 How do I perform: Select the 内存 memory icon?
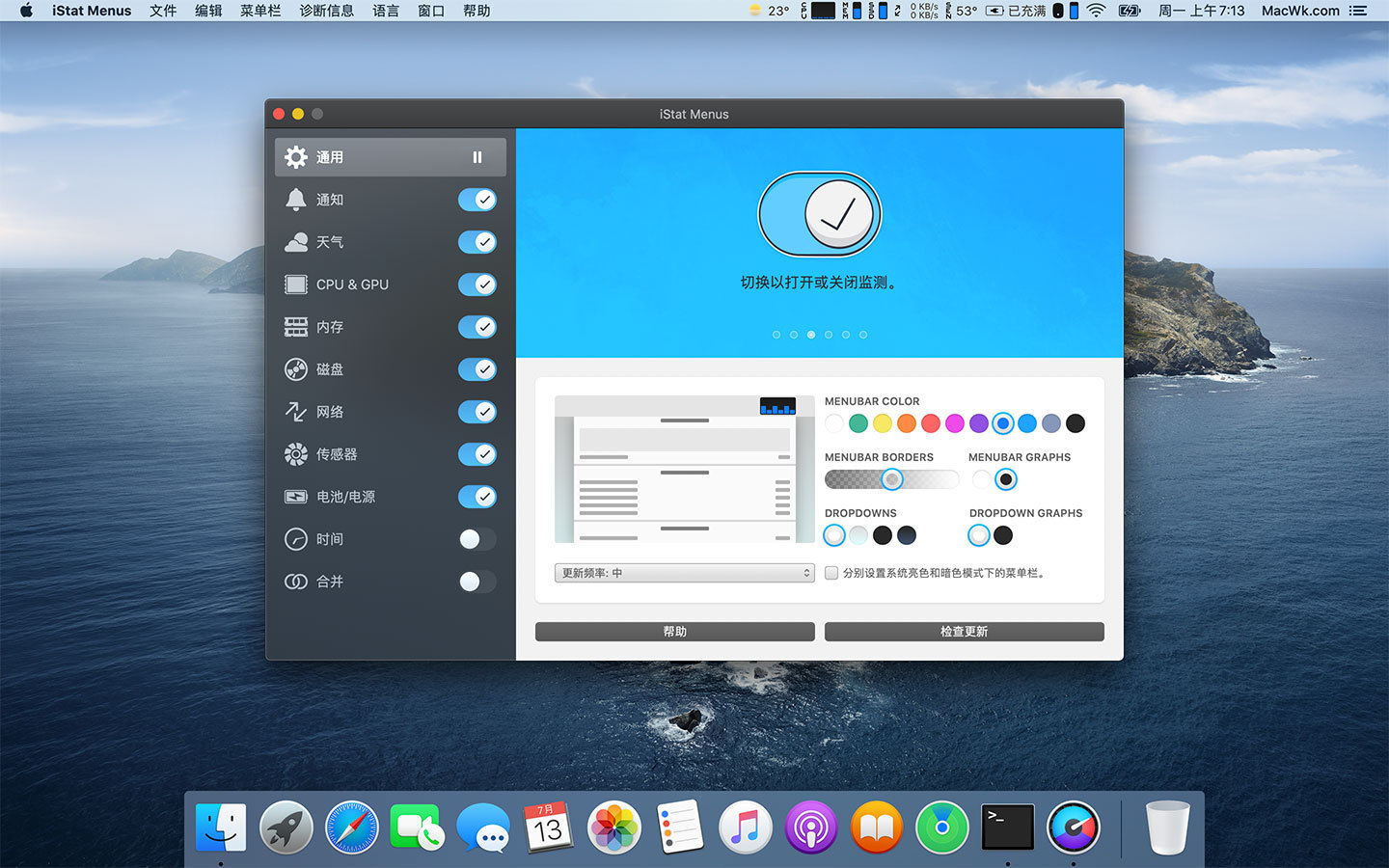[296, 327]
